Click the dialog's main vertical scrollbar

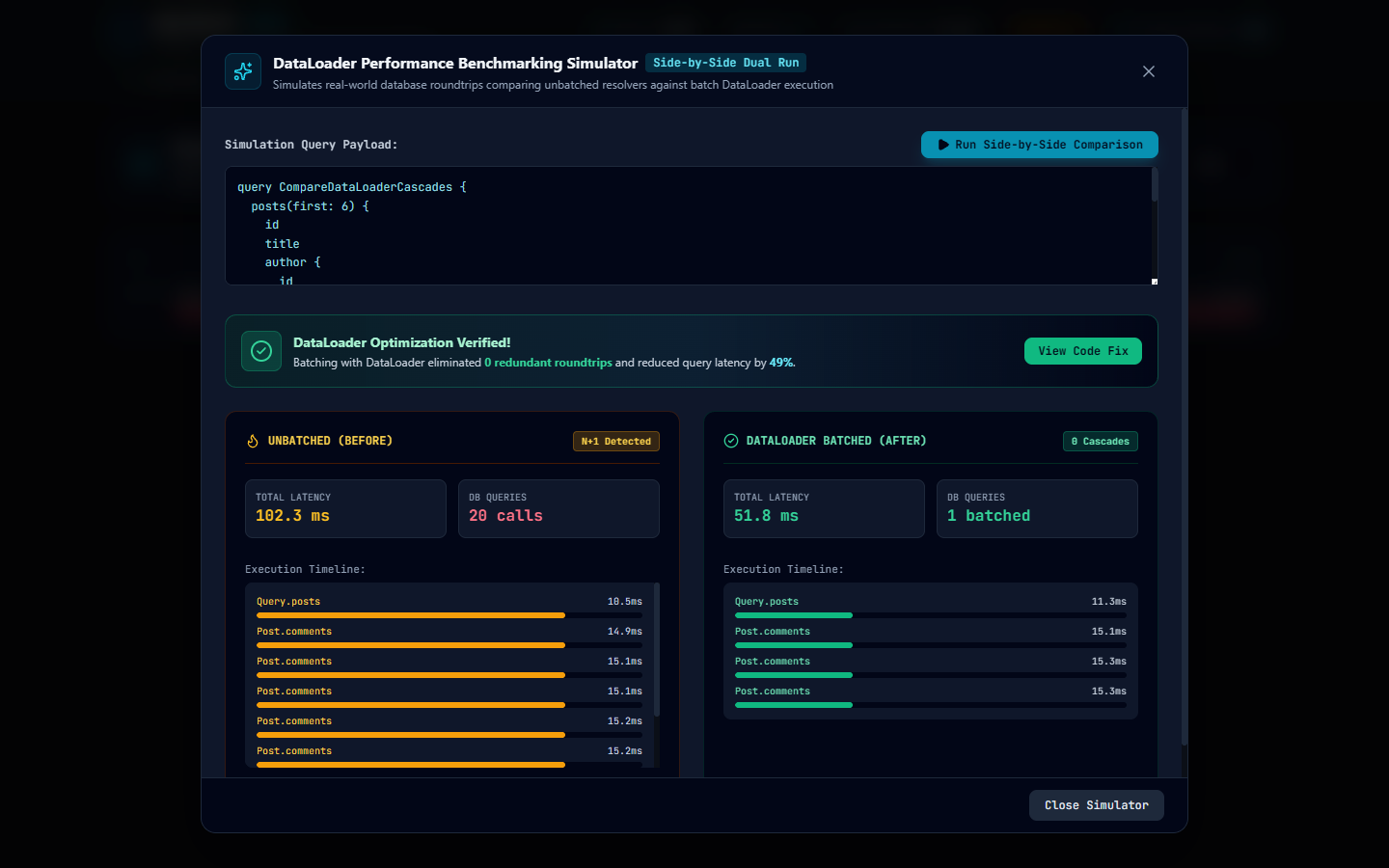(x=1185, y=428)
